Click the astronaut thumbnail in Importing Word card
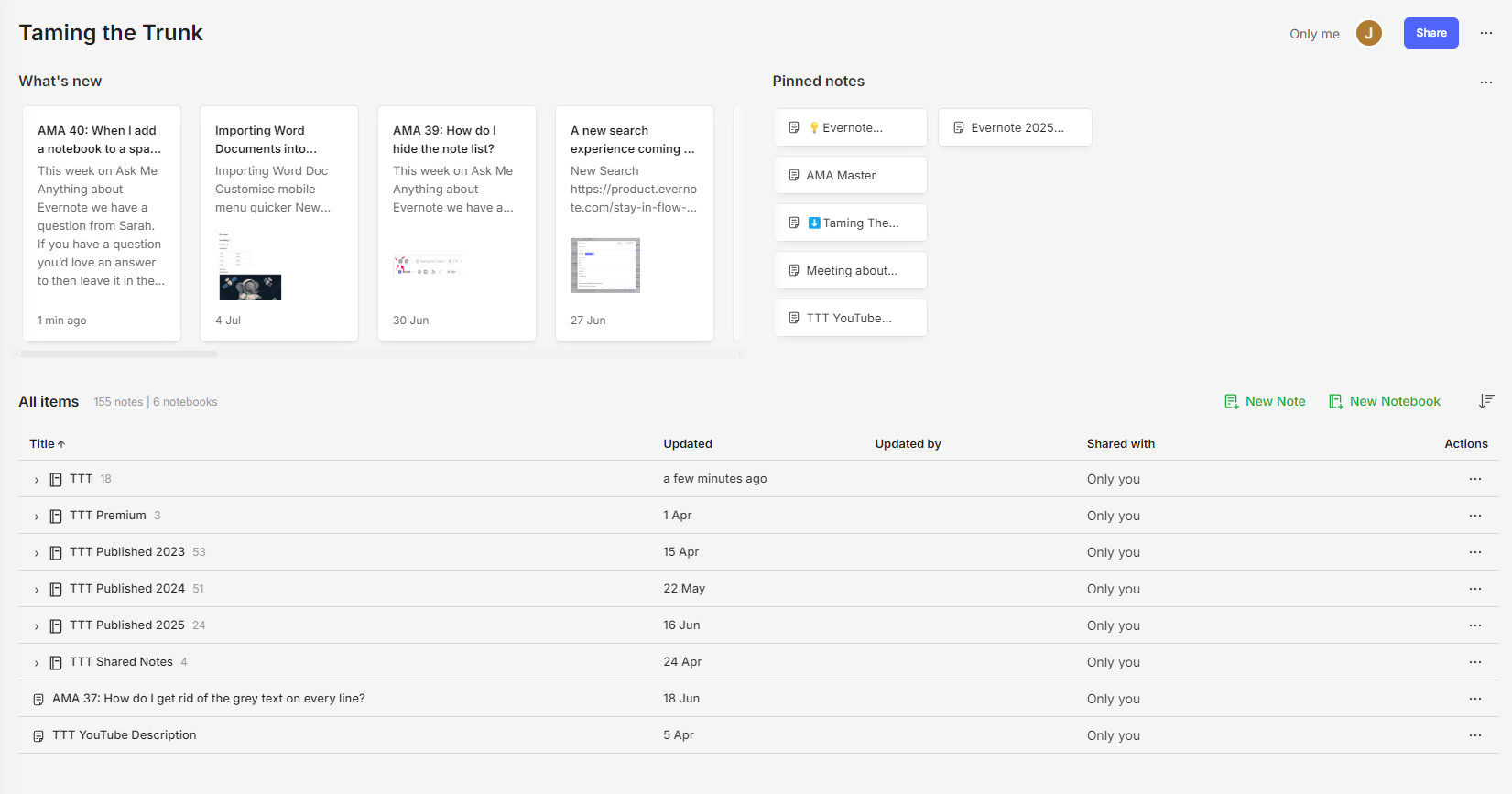The width and height of the screenshot is (1512, 794). coord(250,288)
